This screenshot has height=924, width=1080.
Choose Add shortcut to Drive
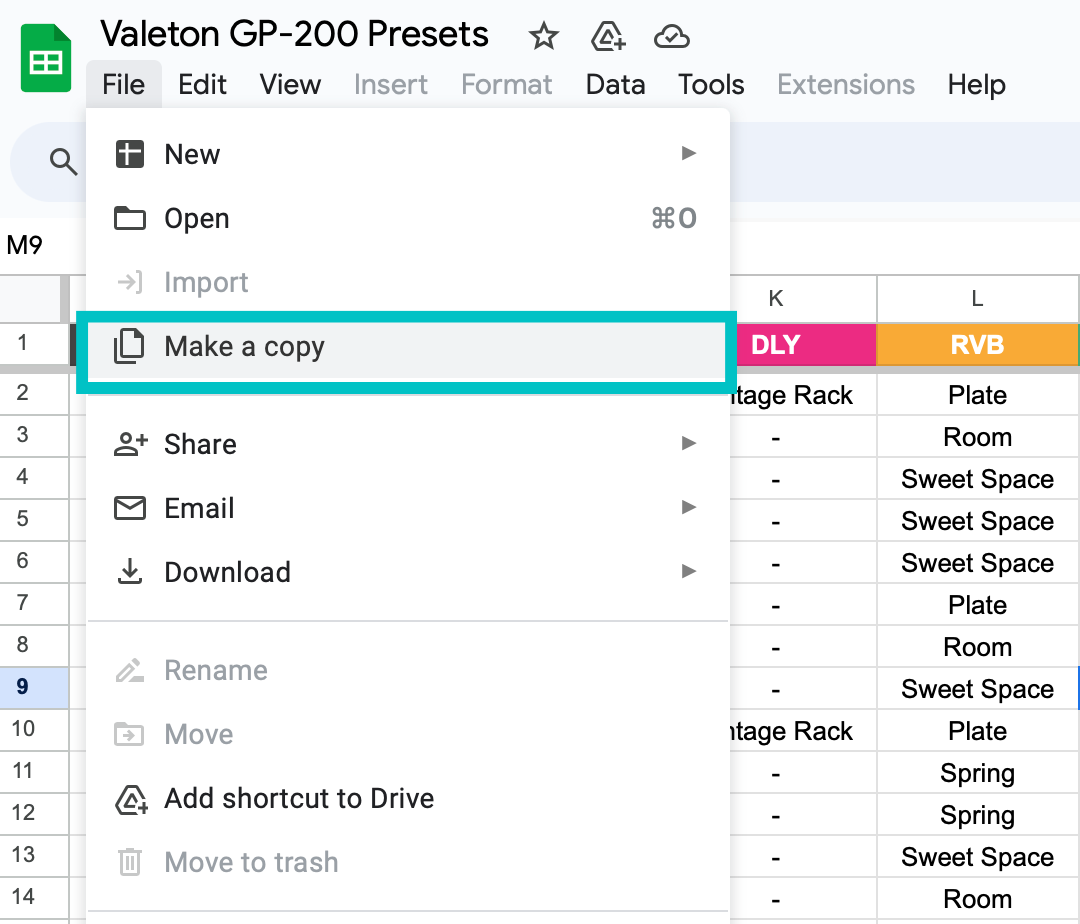(297, 798)
